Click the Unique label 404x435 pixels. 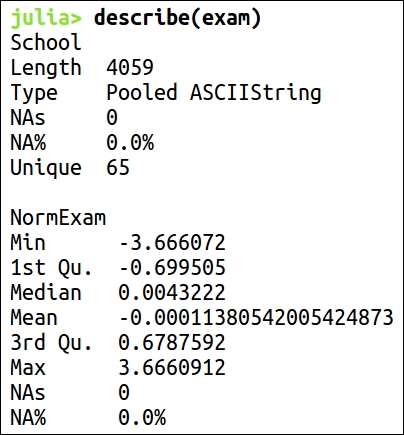point(46,168)
